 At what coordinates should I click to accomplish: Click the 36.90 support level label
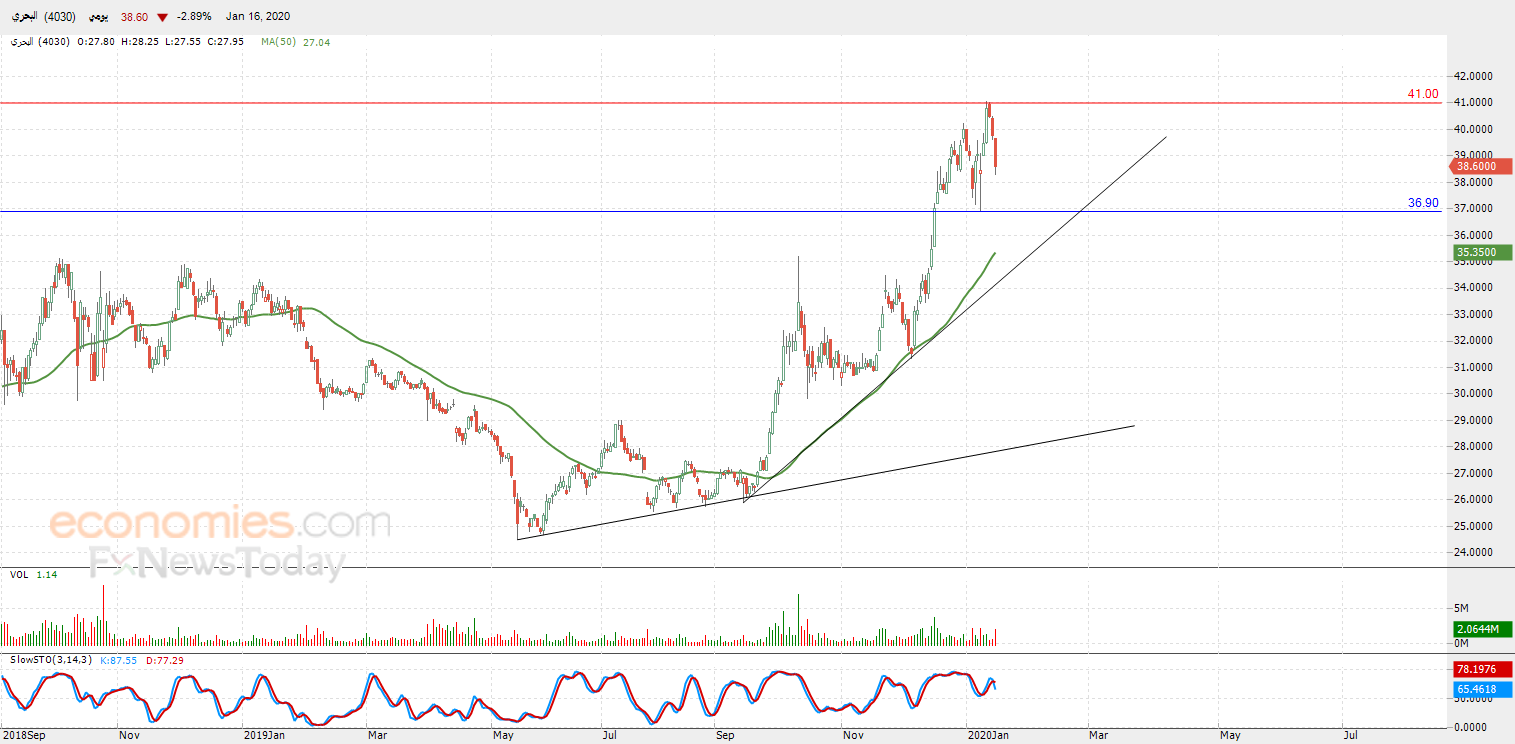pyautogui.click(x=1422, y=203)
